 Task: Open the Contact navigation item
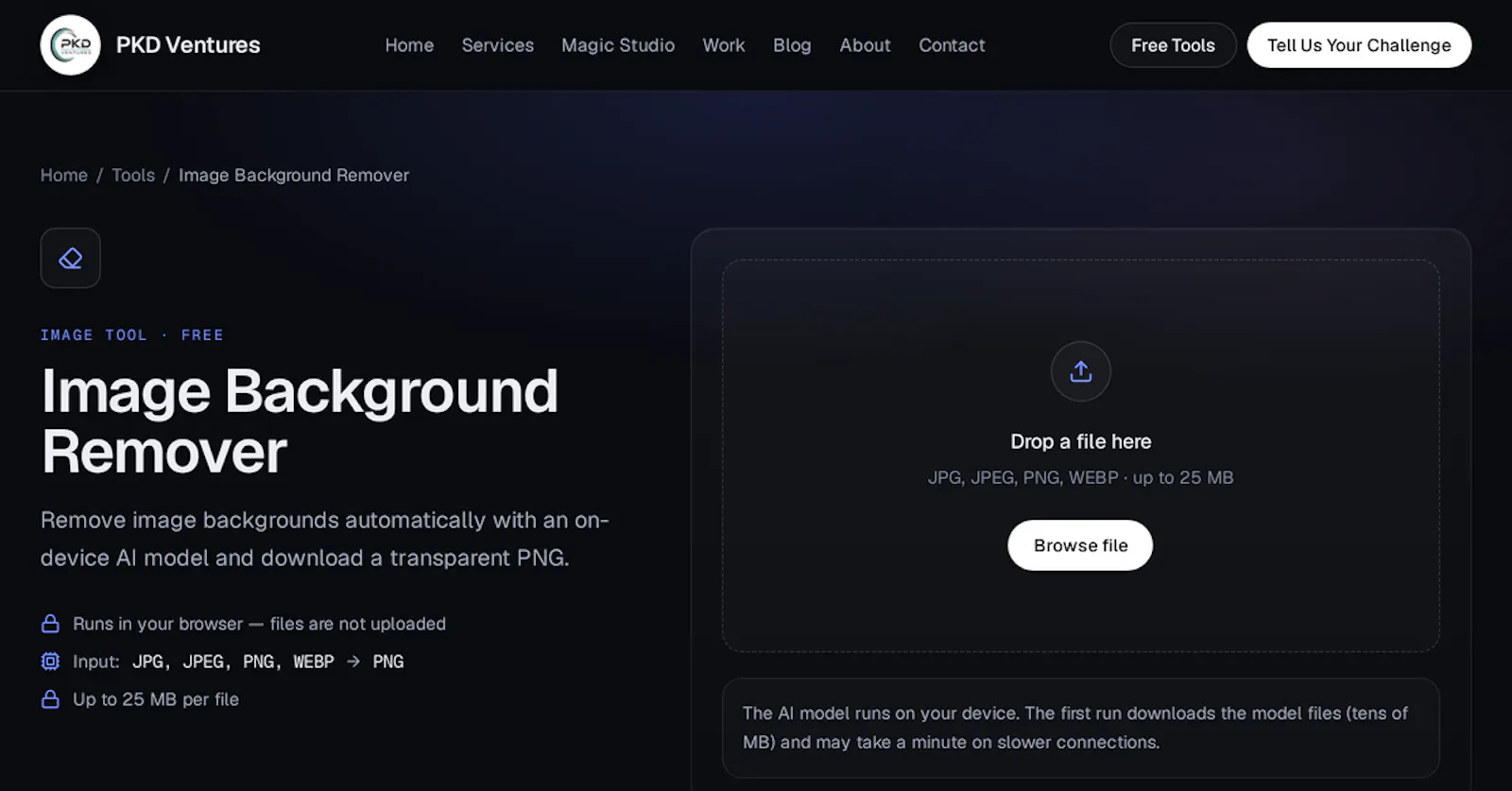click(x=952, y=45)
